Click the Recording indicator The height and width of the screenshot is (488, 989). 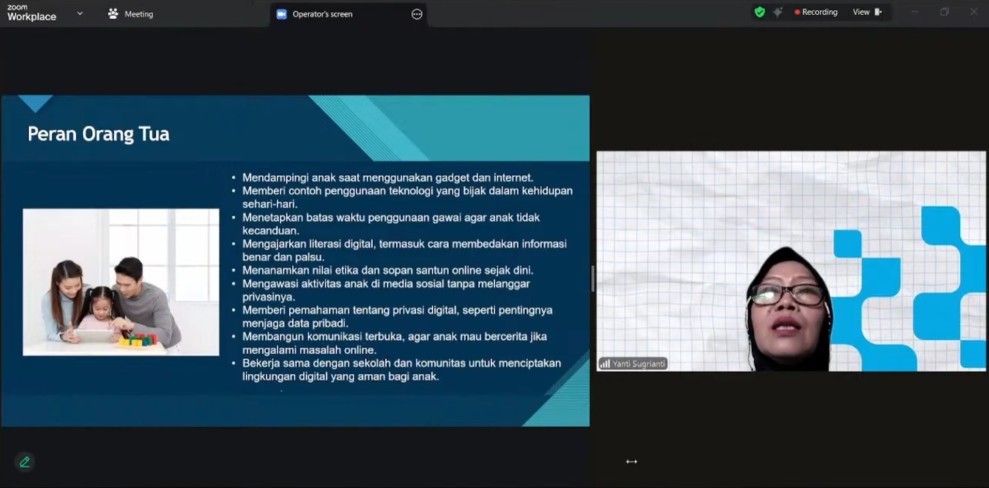pyautogui.click(x=816, y=12)
